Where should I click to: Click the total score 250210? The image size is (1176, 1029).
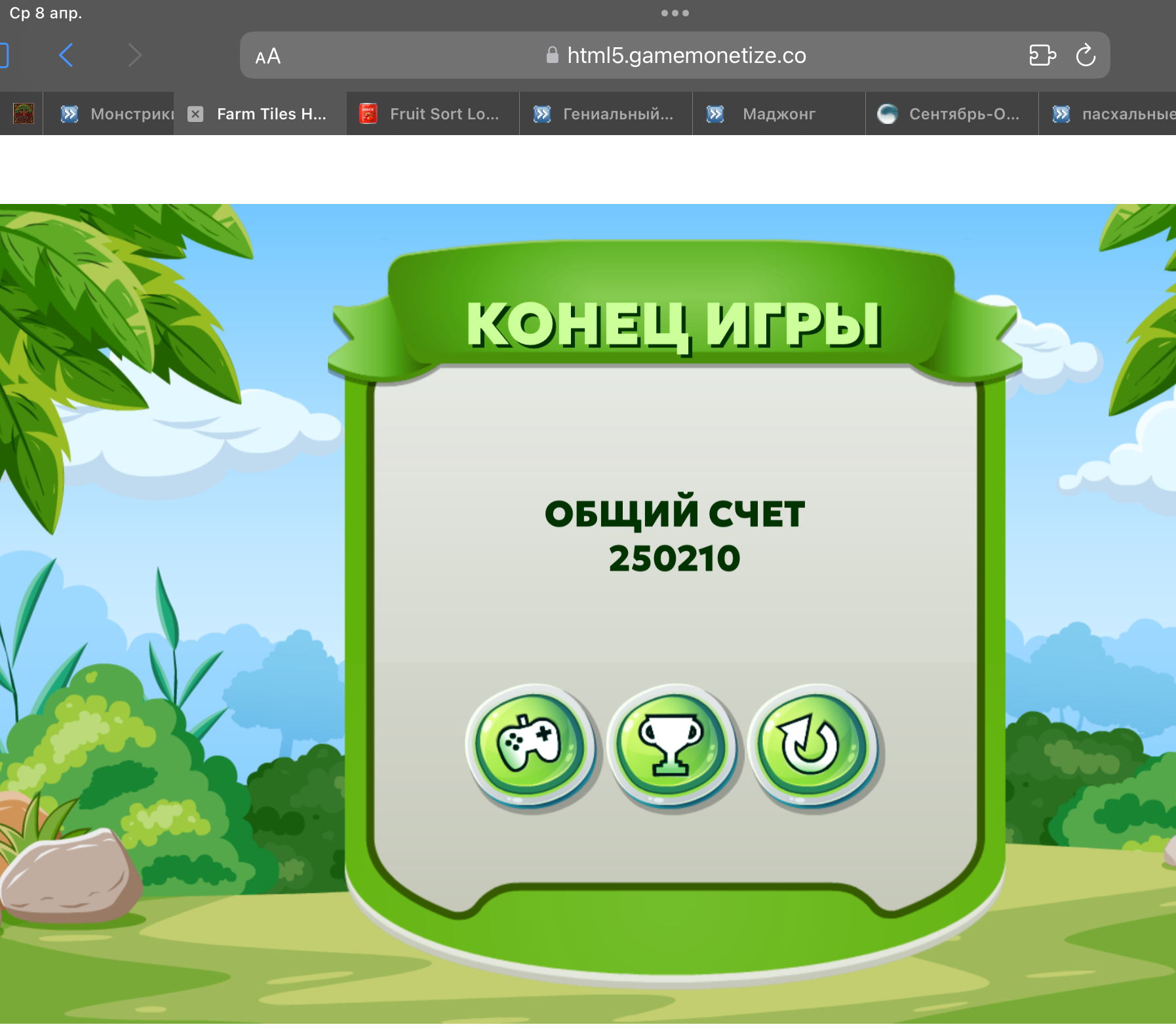pos(675,559)
